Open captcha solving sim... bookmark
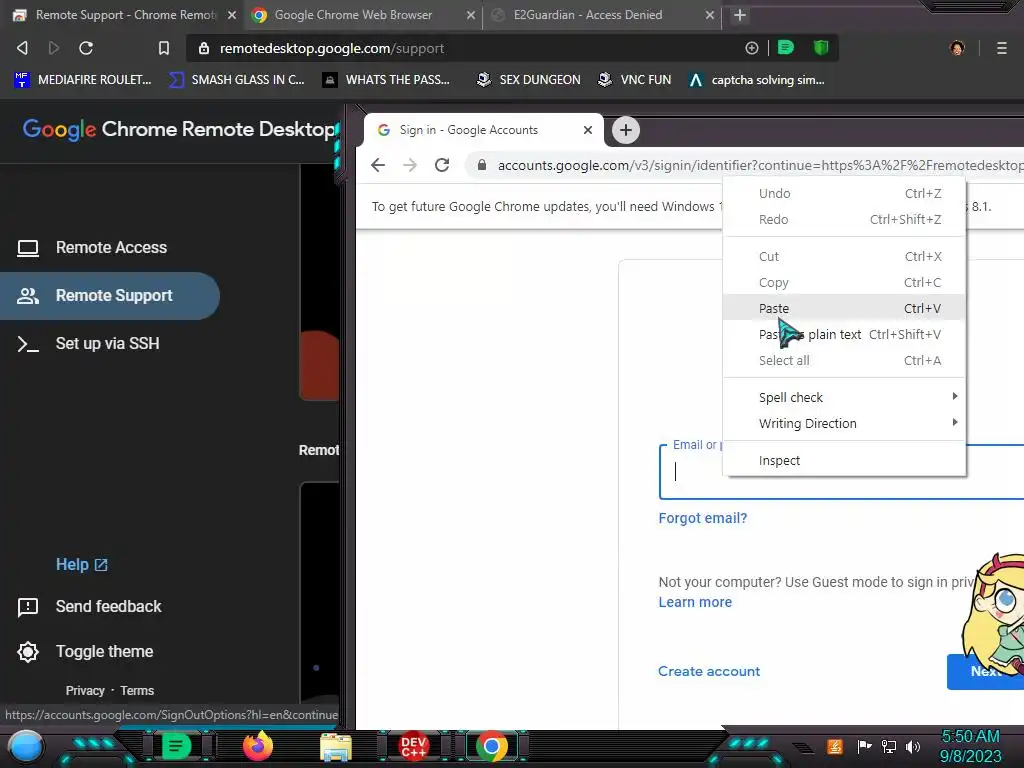This screenshot has width=1024, height=768. coord(757,80)
